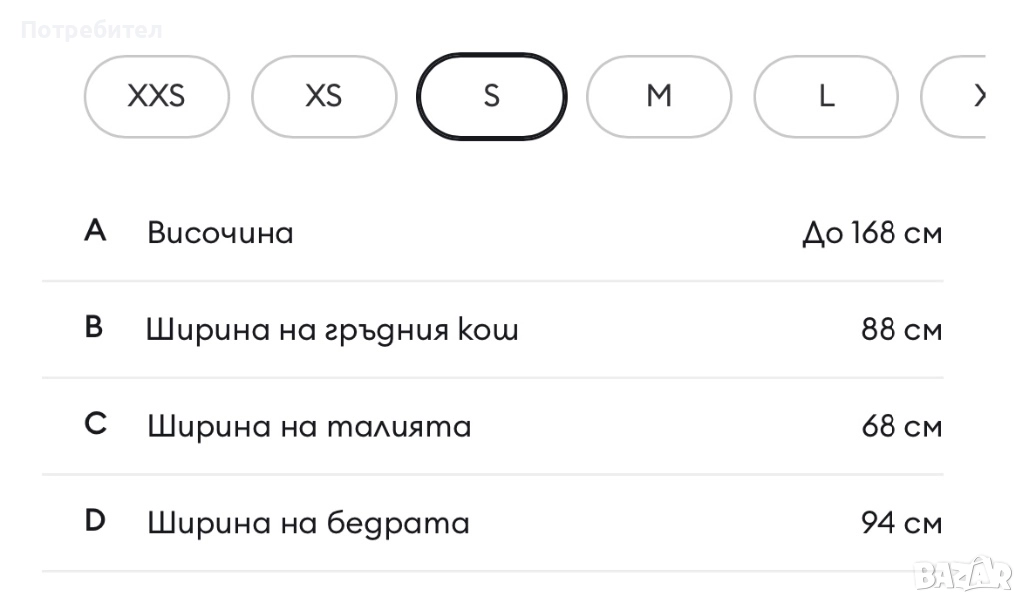The width and height of the screenshot is (1024, 603).
Task: Click the letter D row marker
Action: pos(95,521)
